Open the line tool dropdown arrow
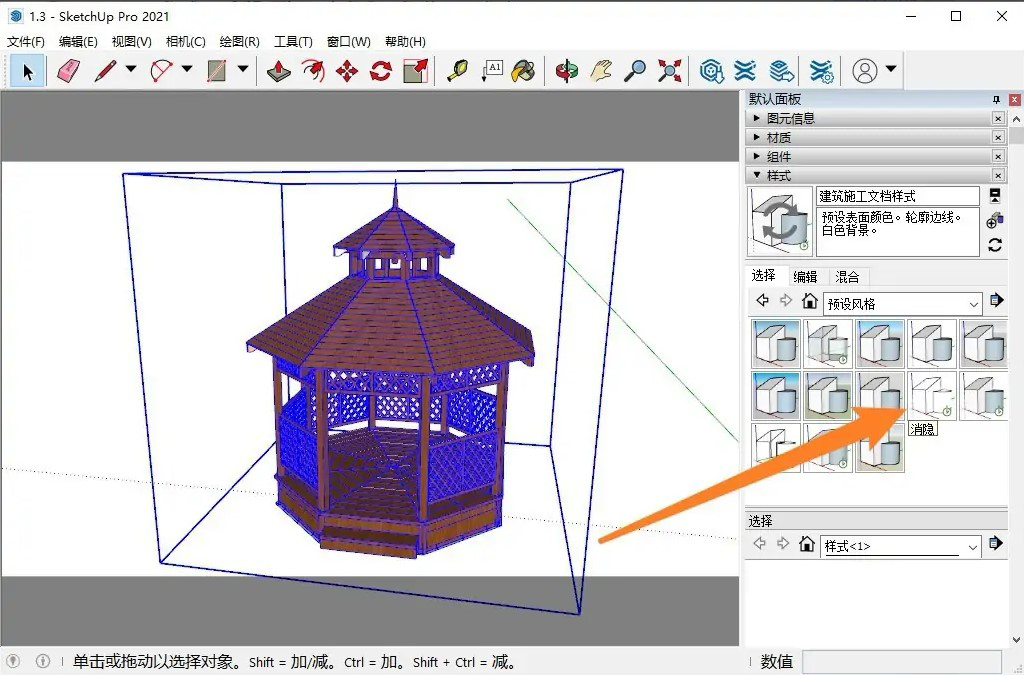The image size is (1024, 675). [x=130, y=71]
